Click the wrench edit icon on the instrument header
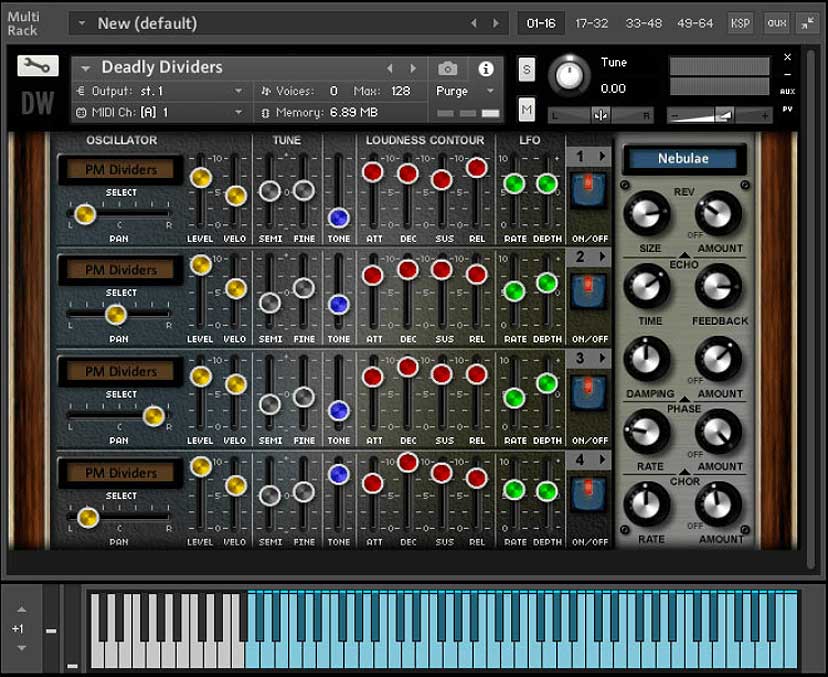Image resolution: width=828 pixels, height=677 pixels. [37, 67]
